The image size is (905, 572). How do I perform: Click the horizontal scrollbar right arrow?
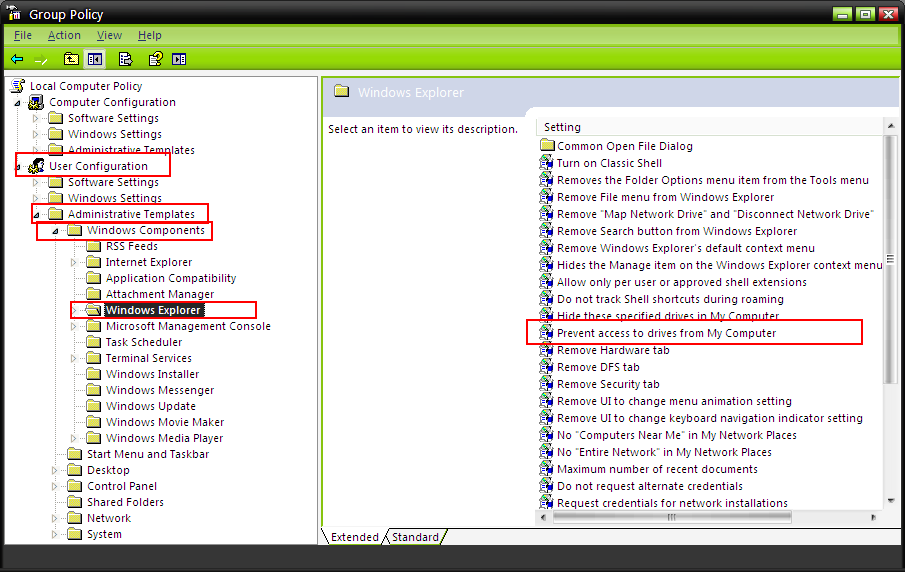coord(874,518)
